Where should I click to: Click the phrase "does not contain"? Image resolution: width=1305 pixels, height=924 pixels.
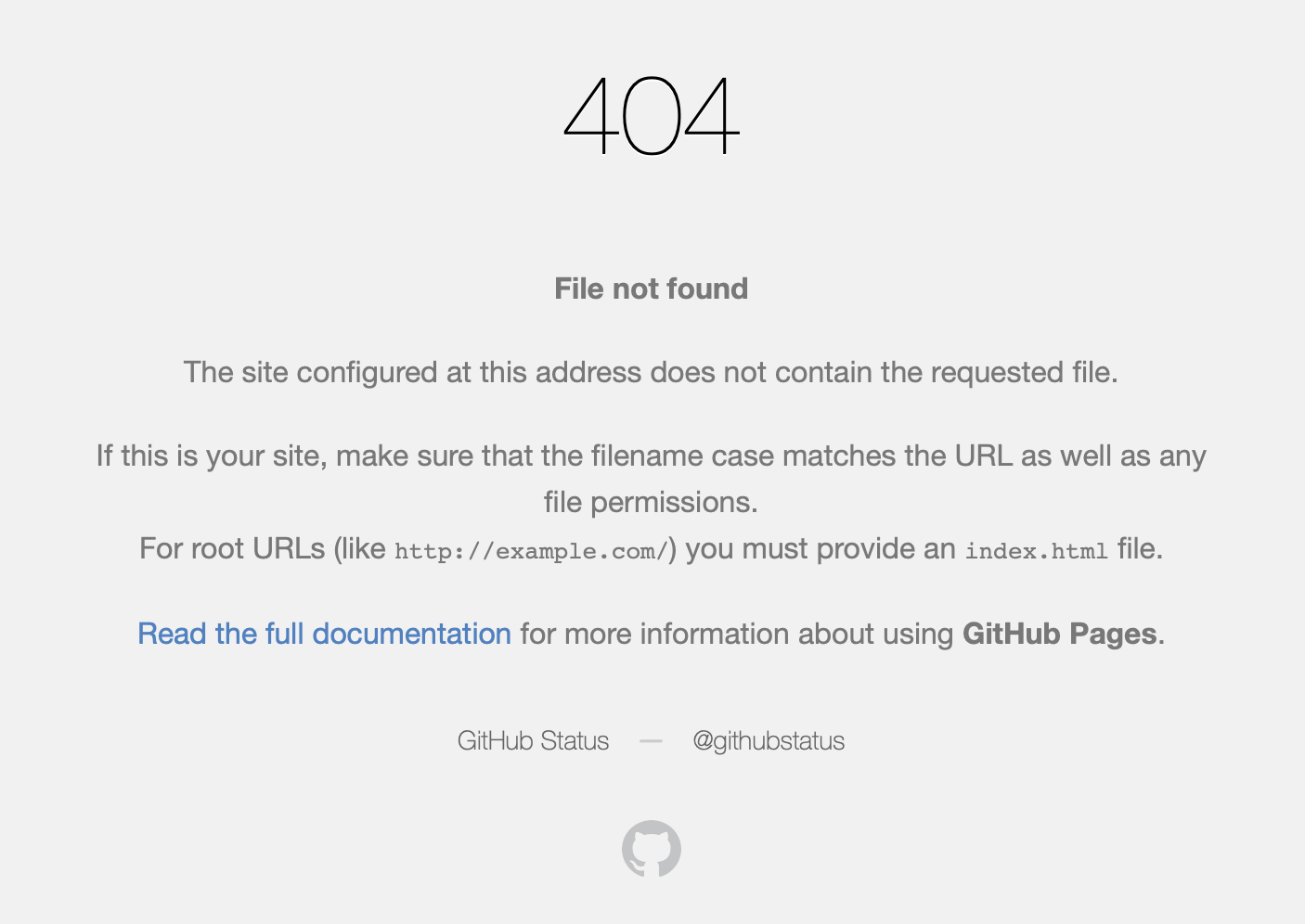[x=708, y=372]
